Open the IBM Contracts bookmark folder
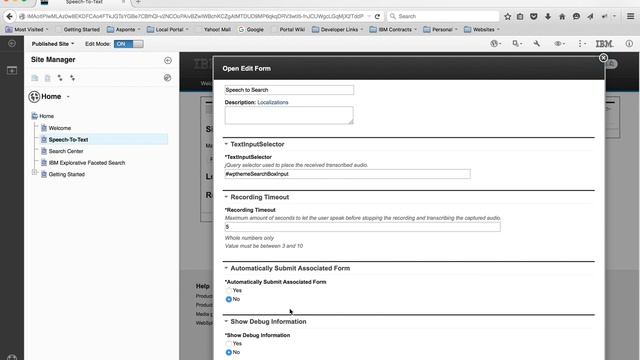640x360 pixels. click(393, 29)
